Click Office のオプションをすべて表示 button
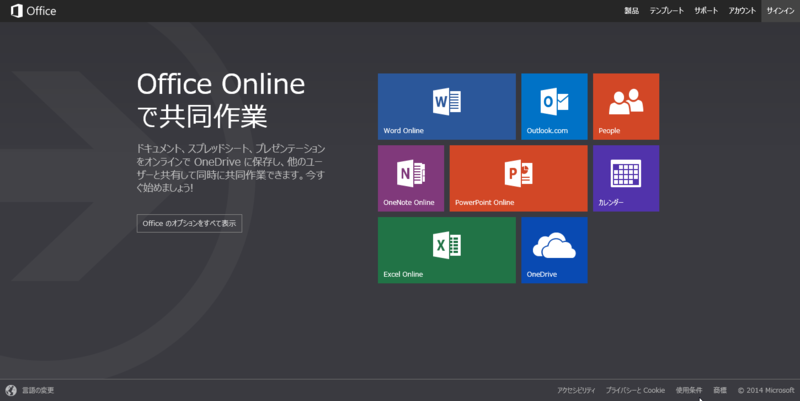 click(x=189, y=223)
